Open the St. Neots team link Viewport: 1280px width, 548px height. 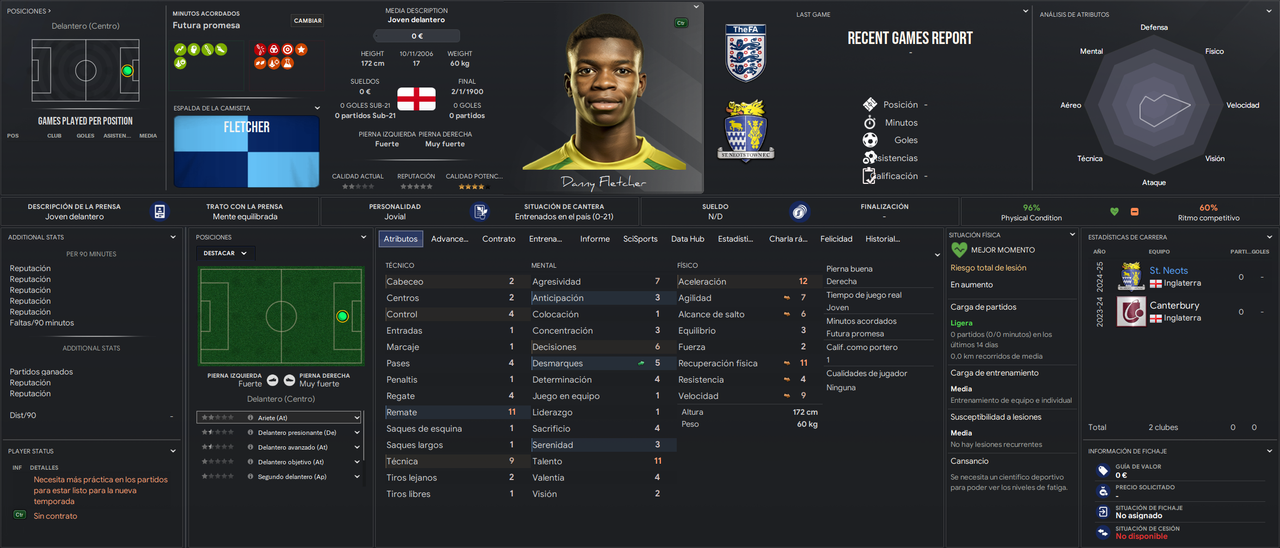tap(1168, 271)
